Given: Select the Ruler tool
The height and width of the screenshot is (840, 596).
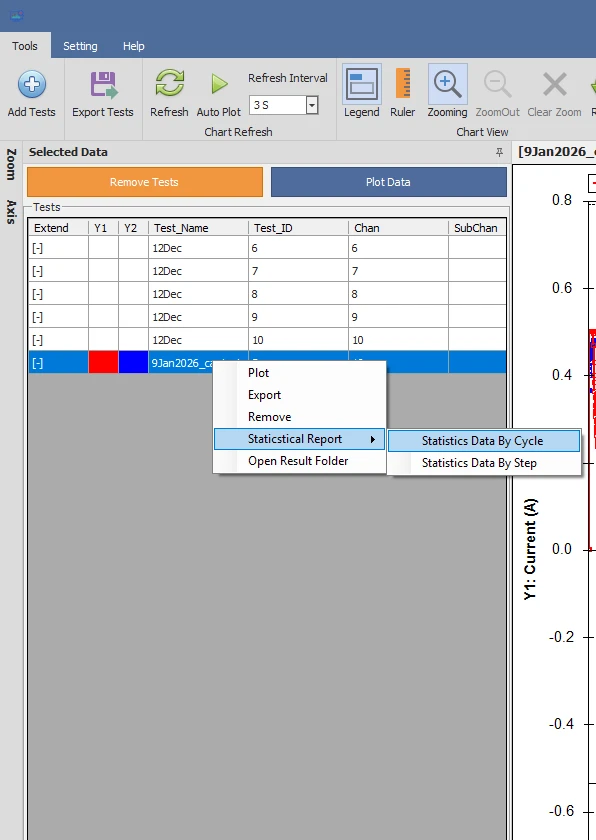Looking at the screenshot, I should click(403, 84).
